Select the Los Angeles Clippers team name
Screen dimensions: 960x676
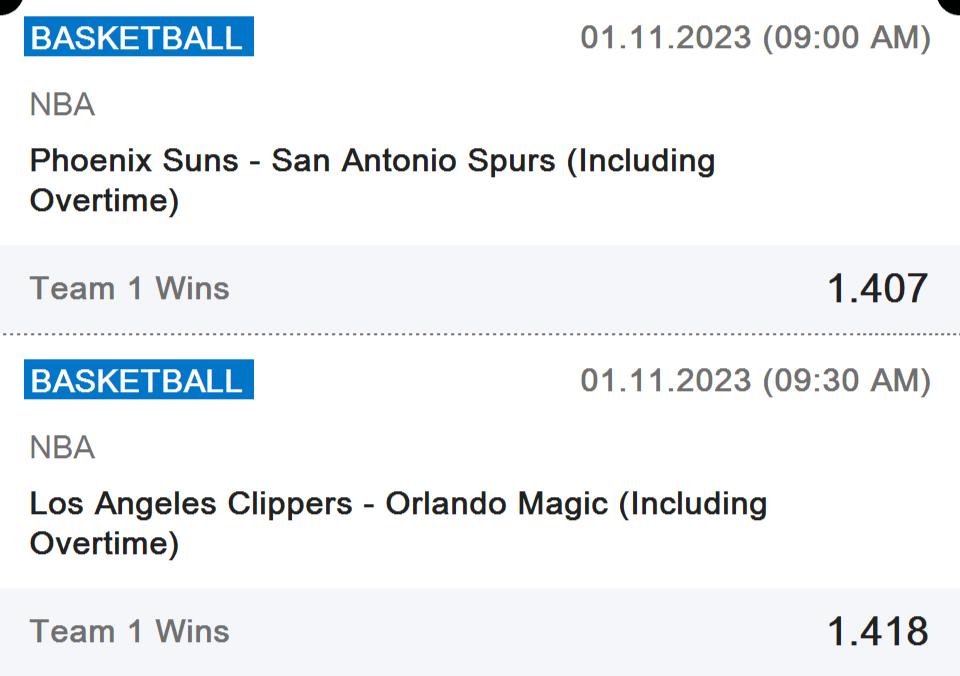pyautogui.click(x=191, y=503)
